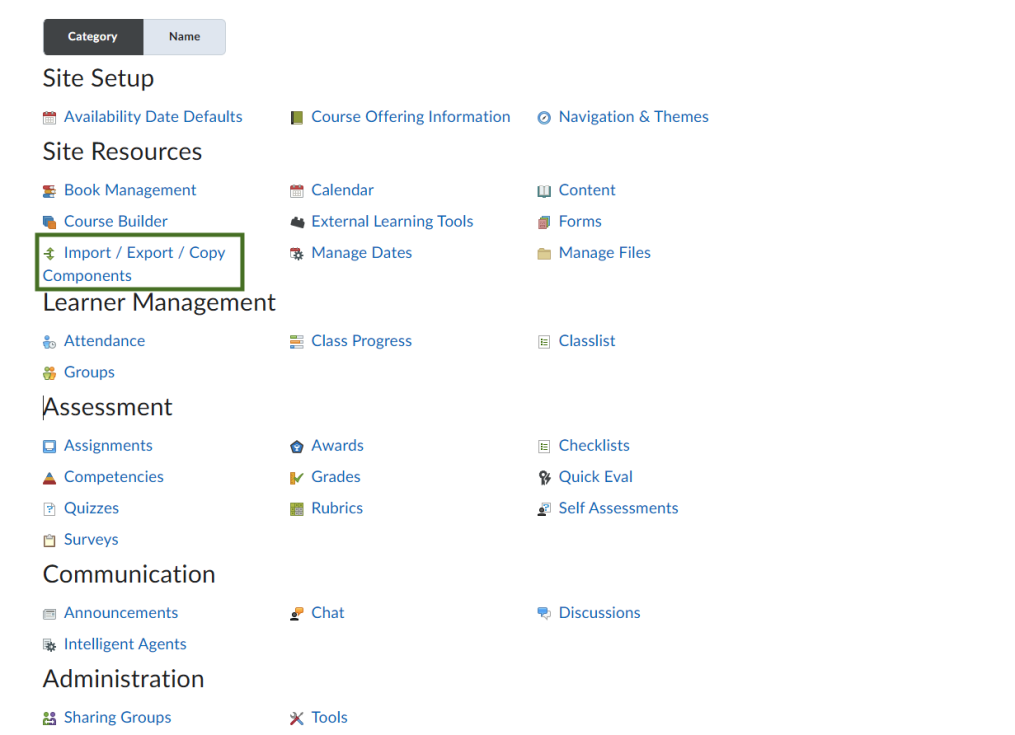This screenshot has height=735, width=1015.
Task: Open the Quick Eval link
Action: coord(596,477)
